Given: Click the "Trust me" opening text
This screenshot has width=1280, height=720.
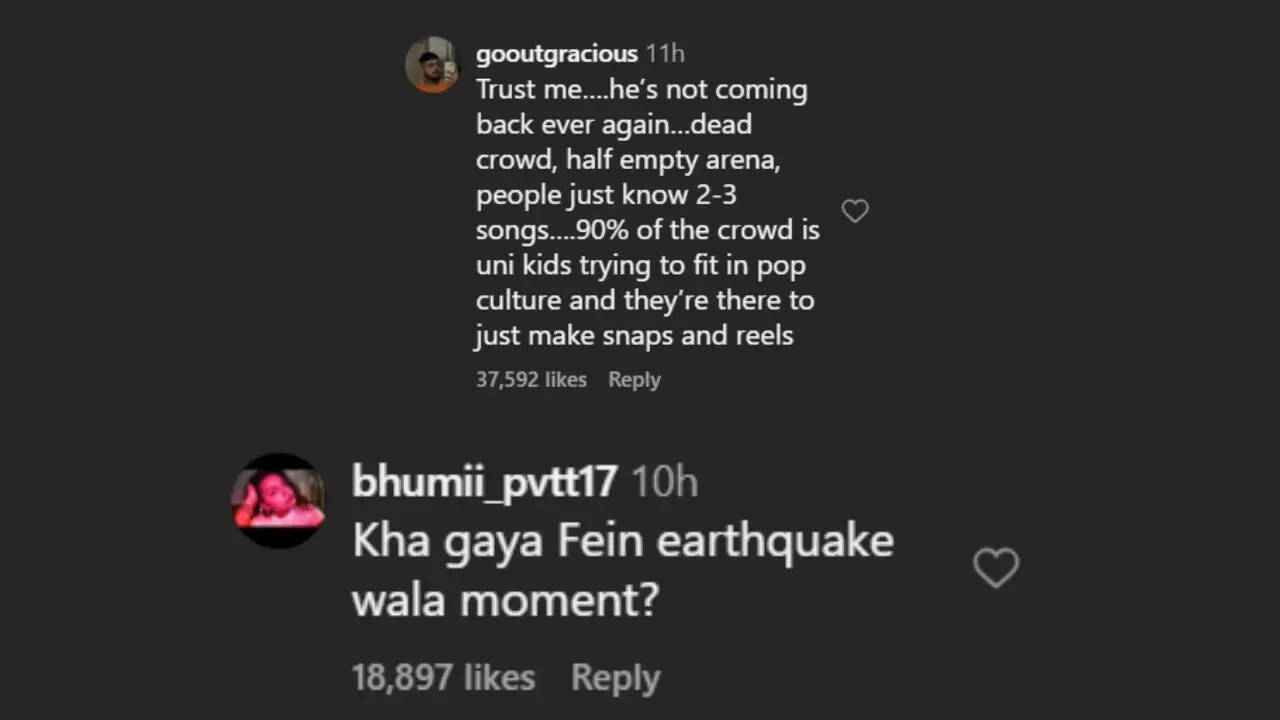Looking at the screenshot, I should [528, 90].
